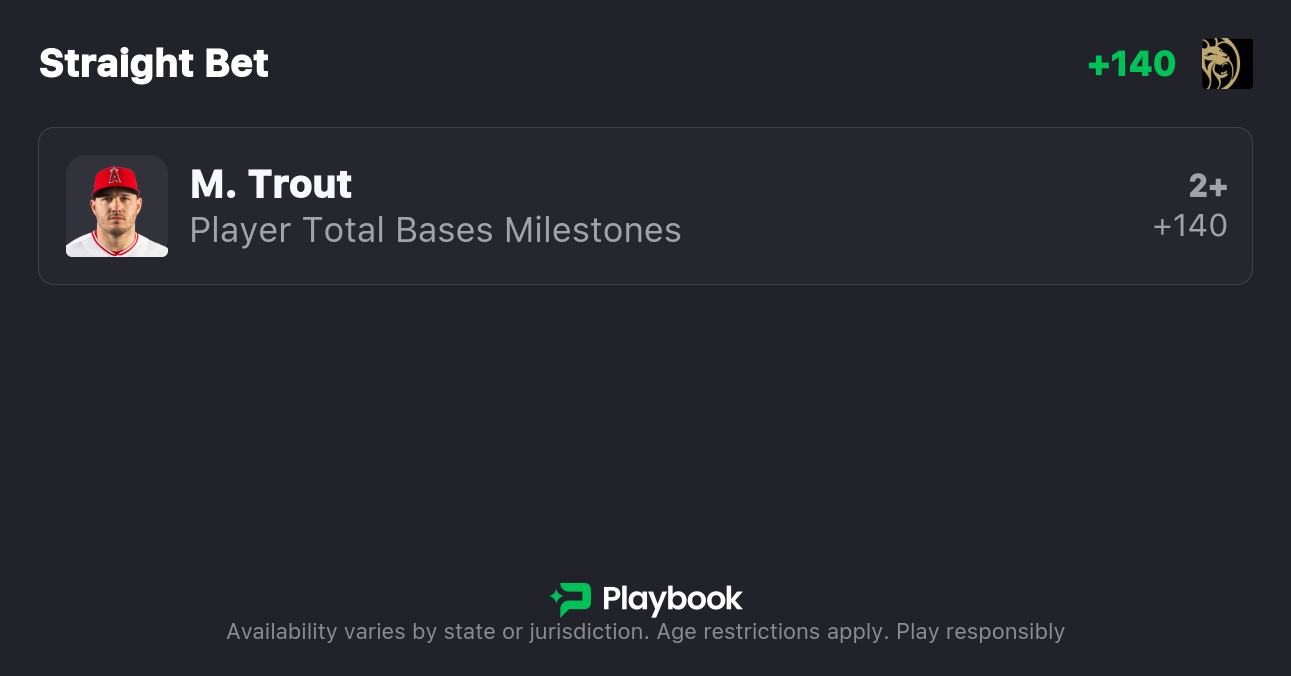Click the BetMGM lion logo
Image resolution: width=1291 pixels, height=676 pixels.
(1227, 64)
